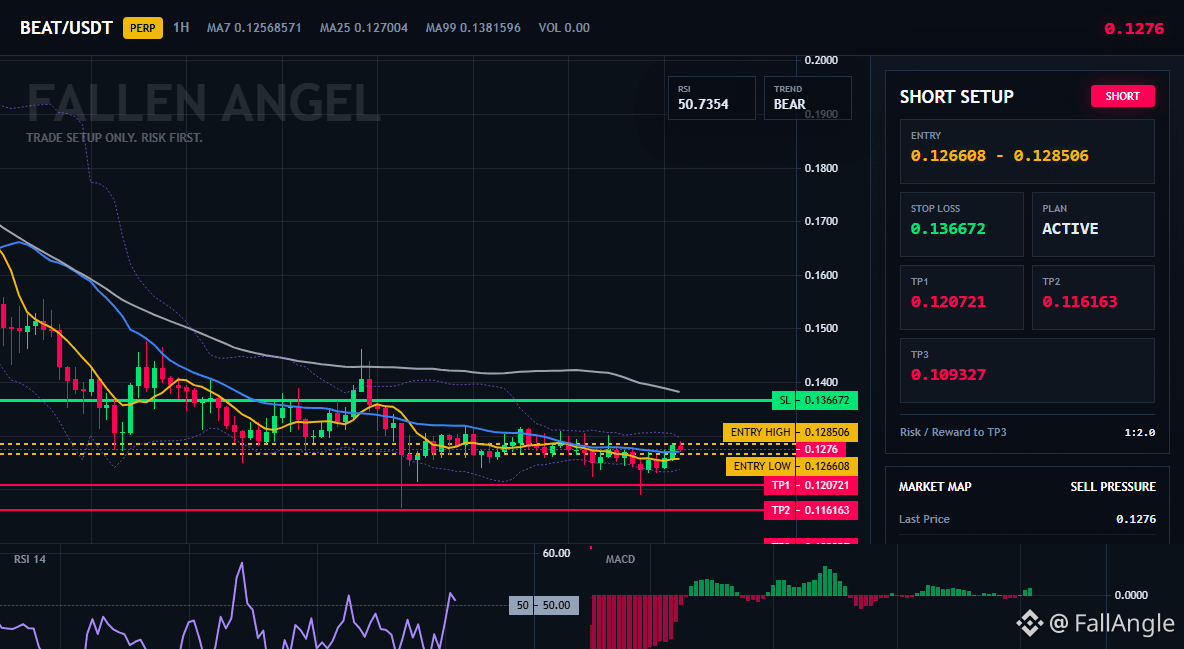The image size is (1184, 649).
Task: Click the VOL 0.00 label
Action: click(564, 28)
